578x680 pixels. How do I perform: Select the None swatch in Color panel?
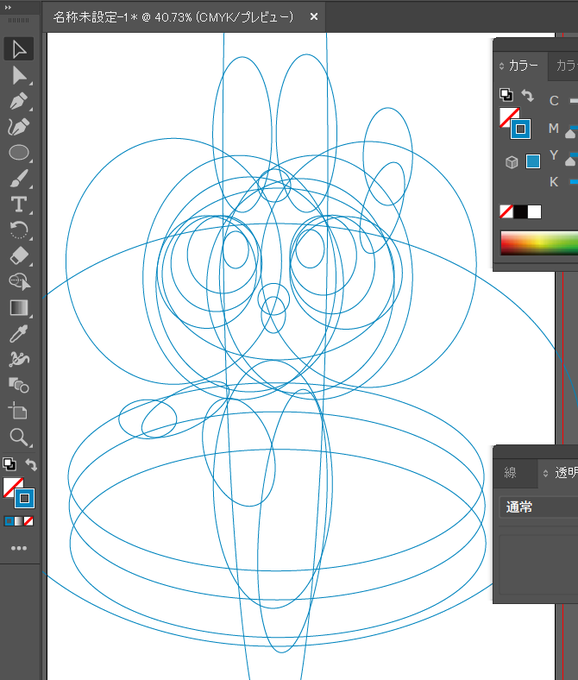pyautogui.click(x=506, y=212)
